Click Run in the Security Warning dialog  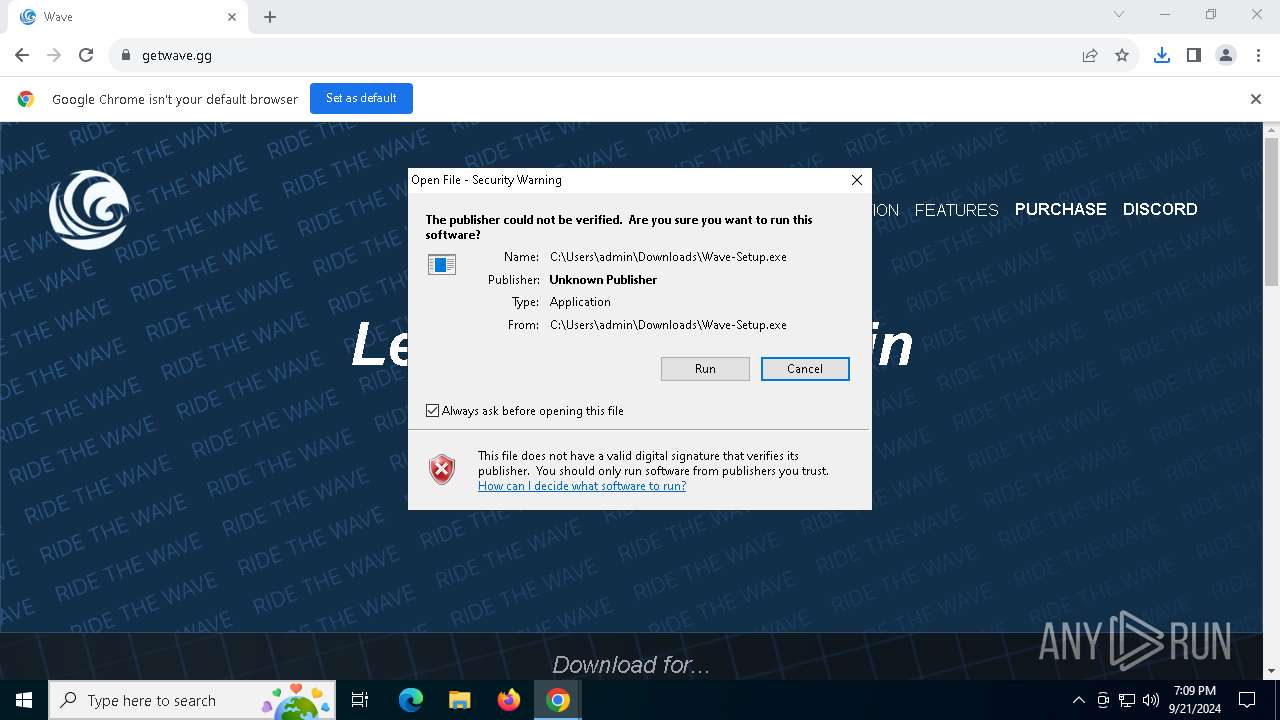click(705, 369)
